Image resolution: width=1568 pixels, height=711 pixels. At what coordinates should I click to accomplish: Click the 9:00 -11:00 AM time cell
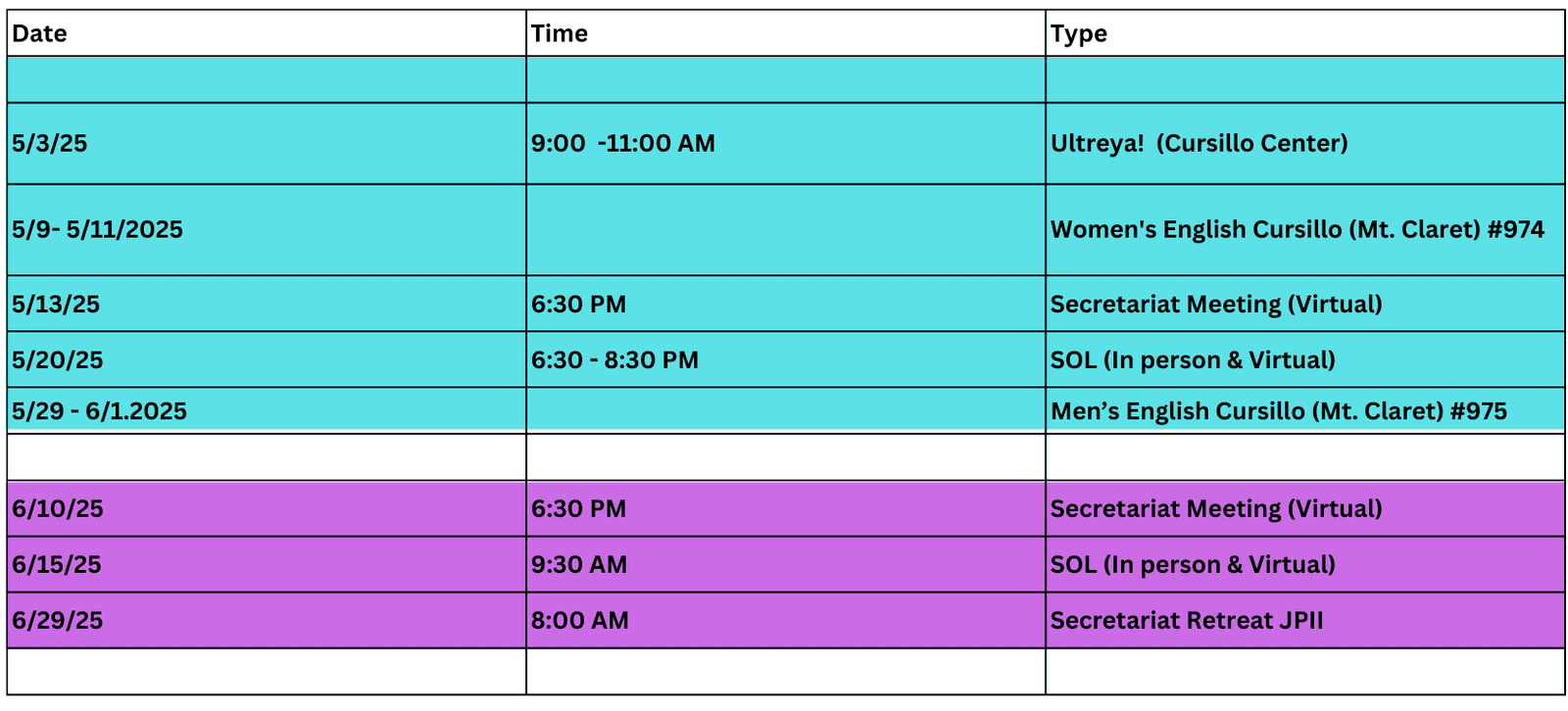tap(786, 144)
